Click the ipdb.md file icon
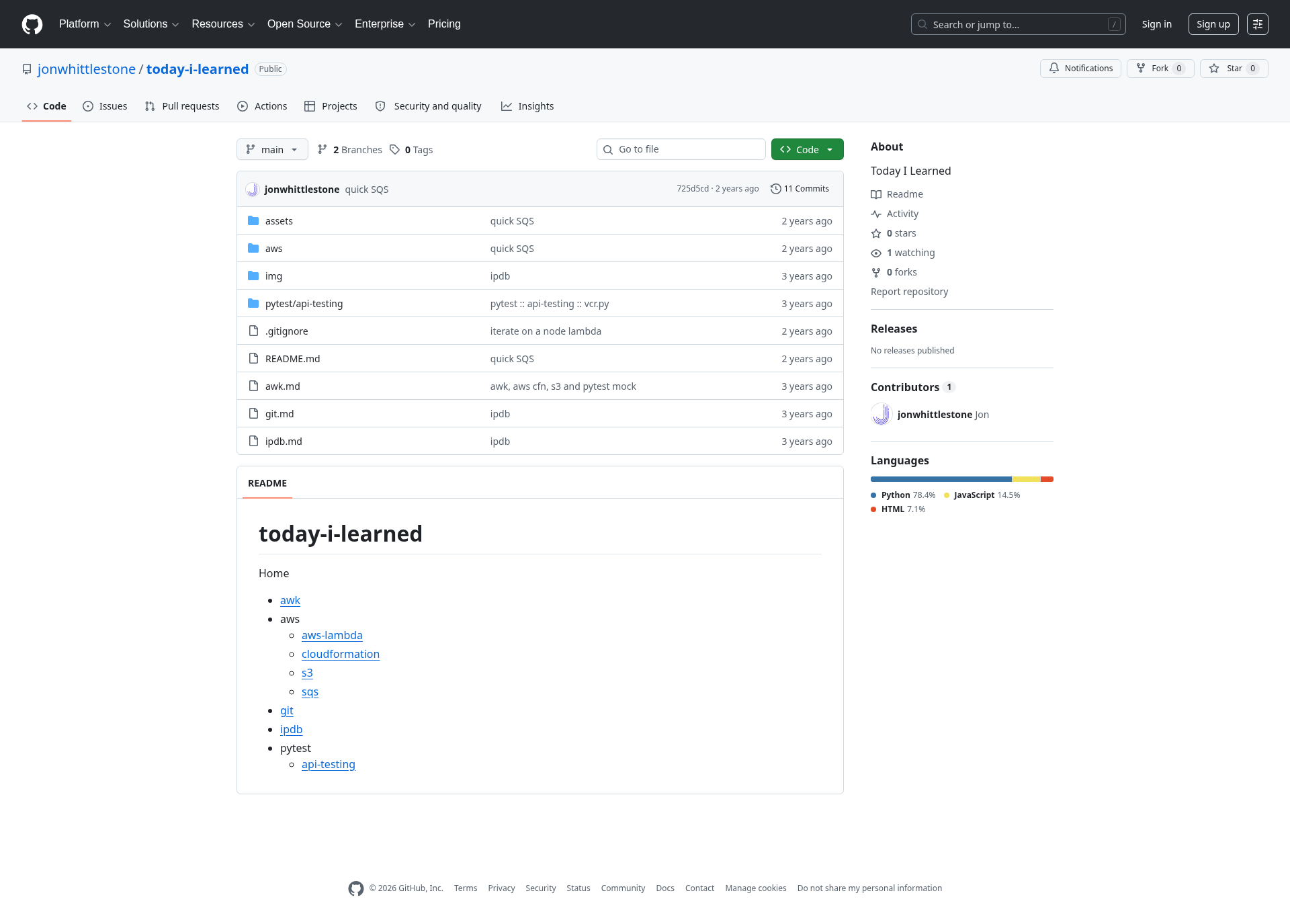 point(253,441)
